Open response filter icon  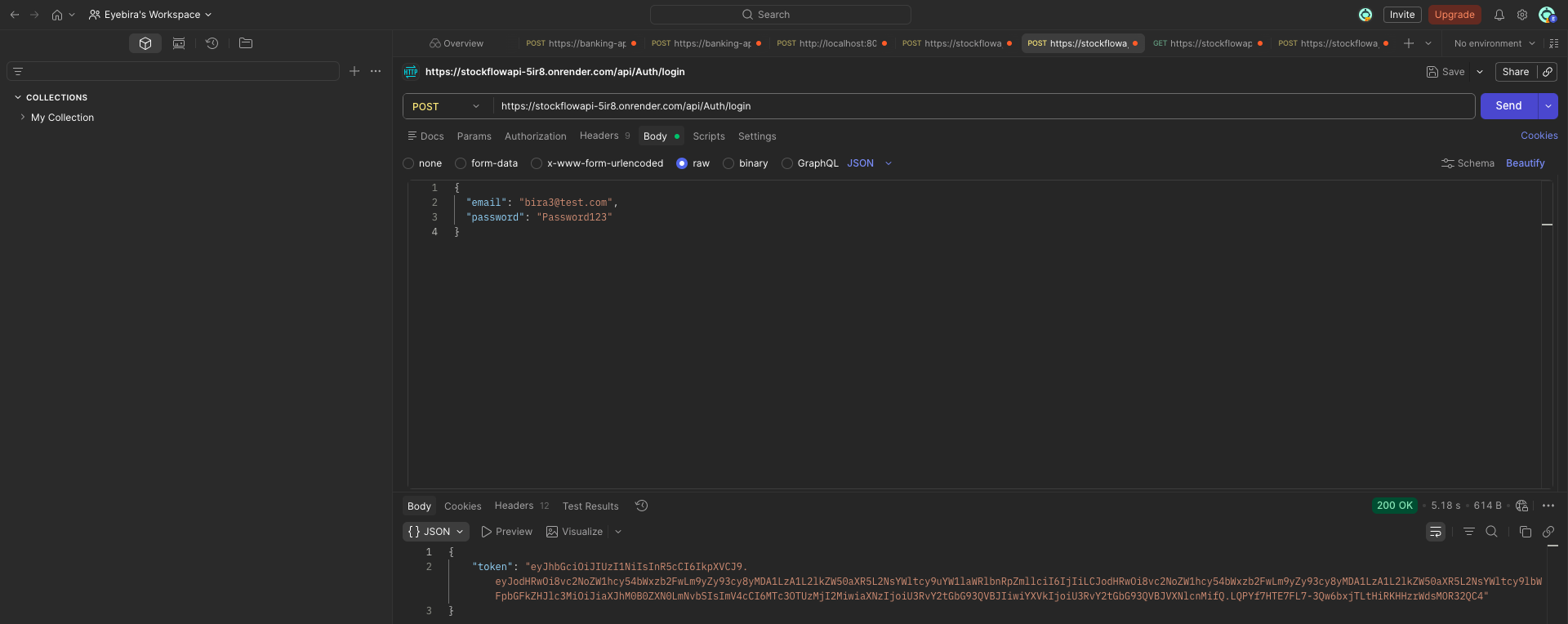[1469, 532]
